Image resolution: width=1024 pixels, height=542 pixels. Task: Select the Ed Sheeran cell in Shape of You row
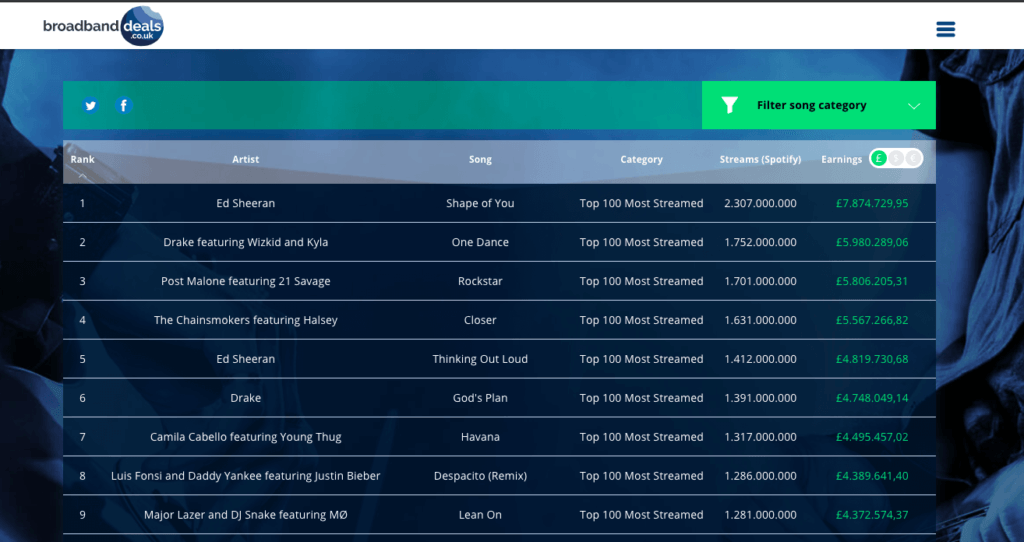pyautogui.click(x=246, y=203)
